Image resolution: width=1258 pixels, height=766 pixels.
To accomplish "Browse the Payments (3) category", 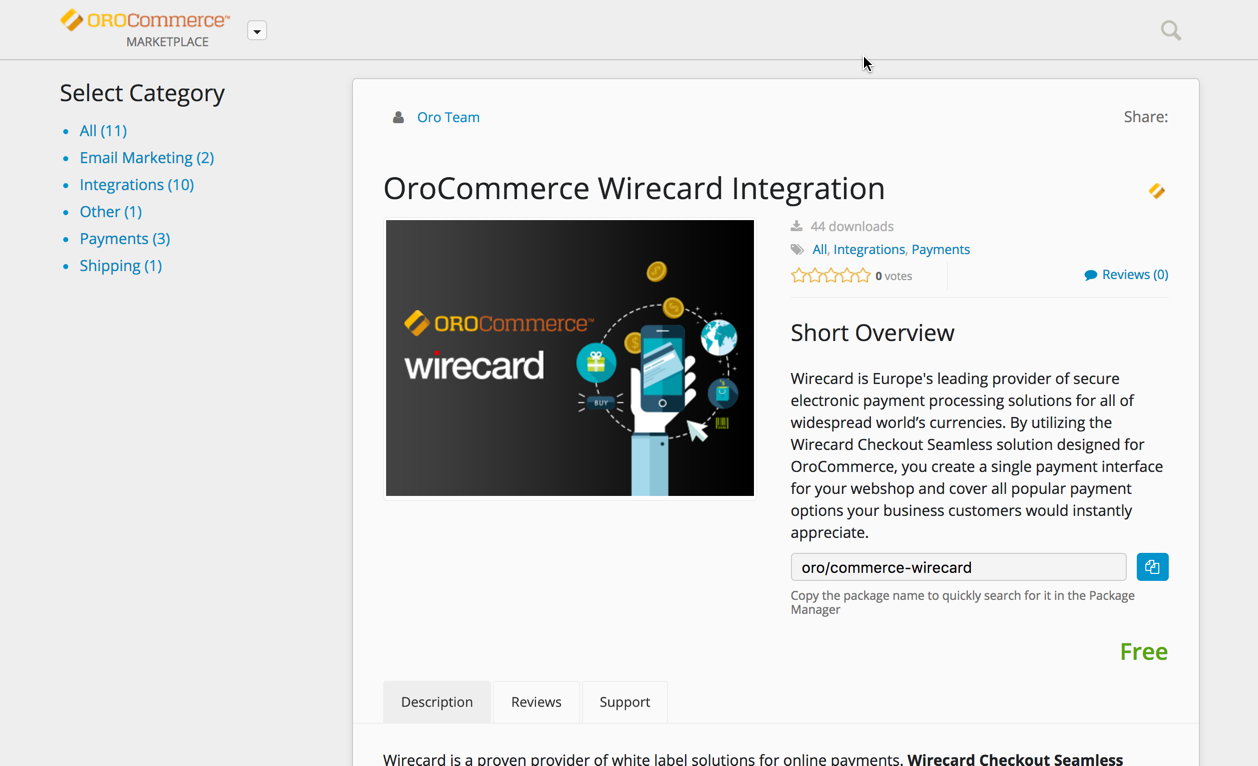I will [x=125, y=239].
